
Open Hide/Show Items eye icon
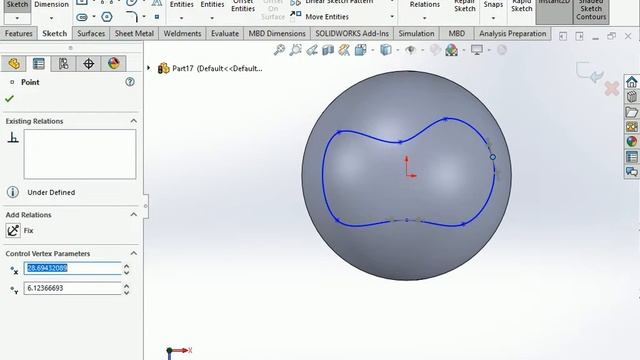tap(410, 50)
